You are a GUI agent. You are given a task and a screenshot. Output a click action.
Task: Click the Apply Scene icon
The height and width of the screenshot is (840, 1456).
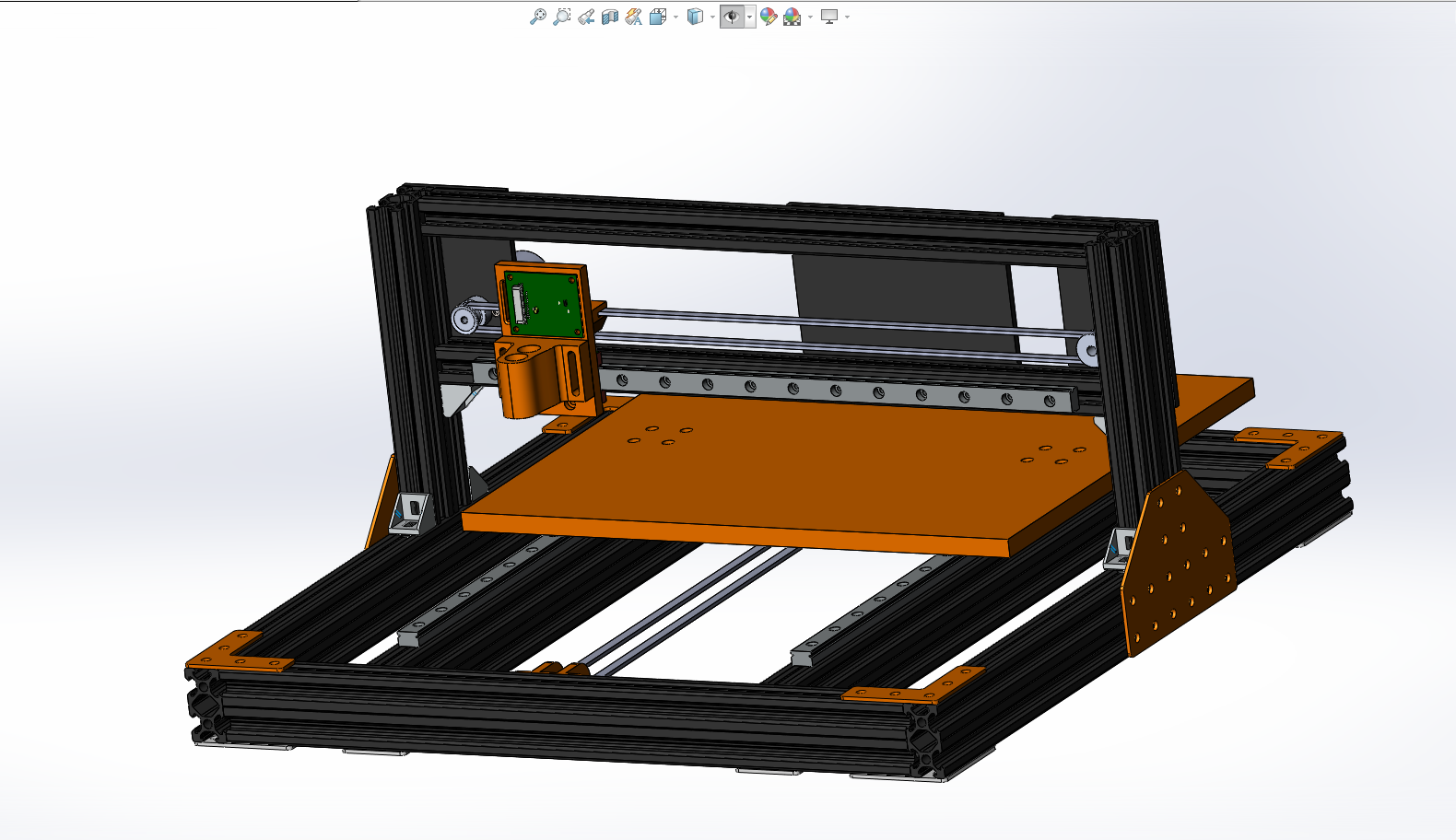click(x=793, y=17)
